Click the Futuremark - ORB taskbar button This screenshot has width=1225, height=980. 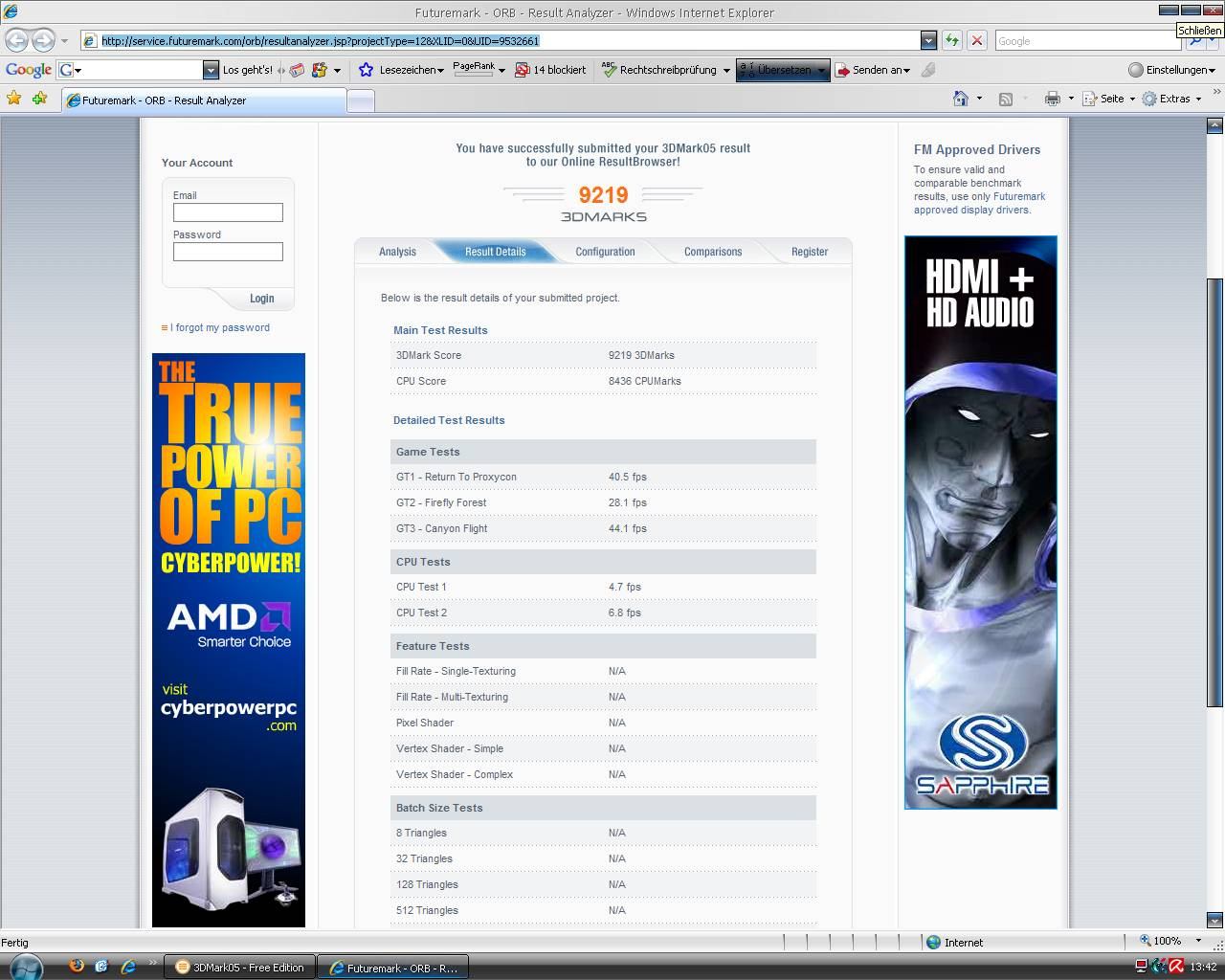[392, 968]
